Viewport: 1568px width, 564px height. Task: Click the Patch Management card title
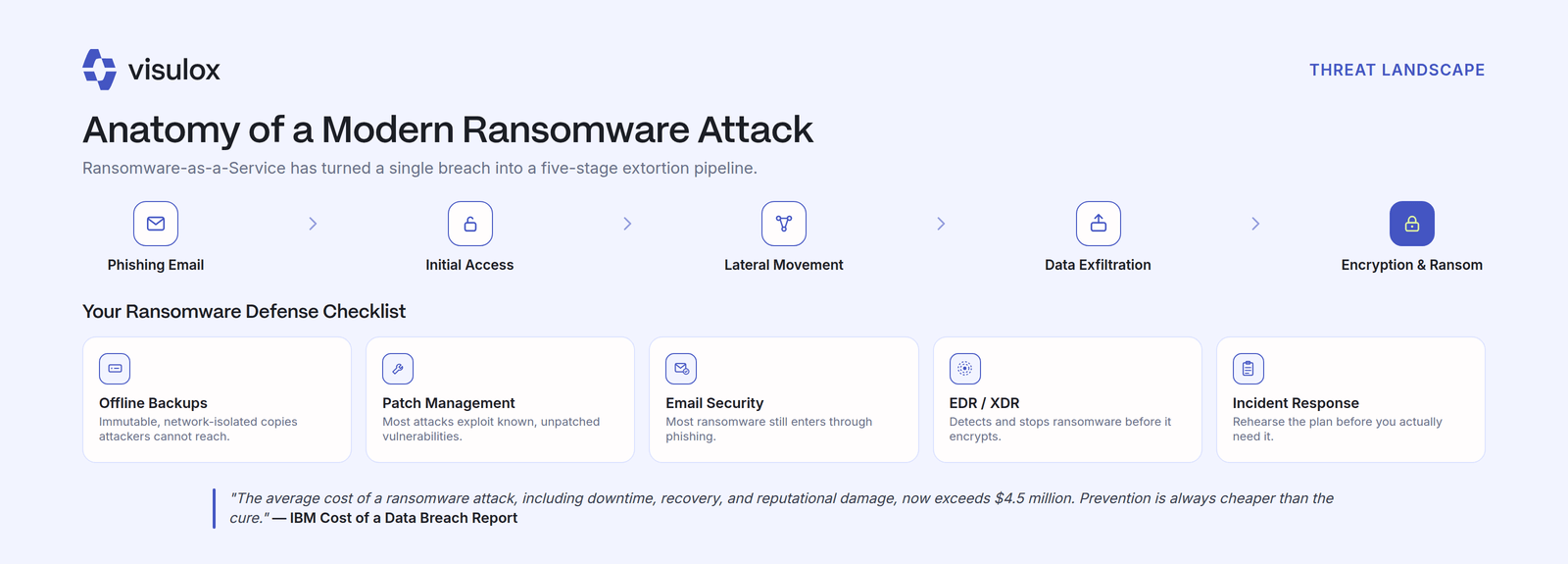[x=449, y=403]
